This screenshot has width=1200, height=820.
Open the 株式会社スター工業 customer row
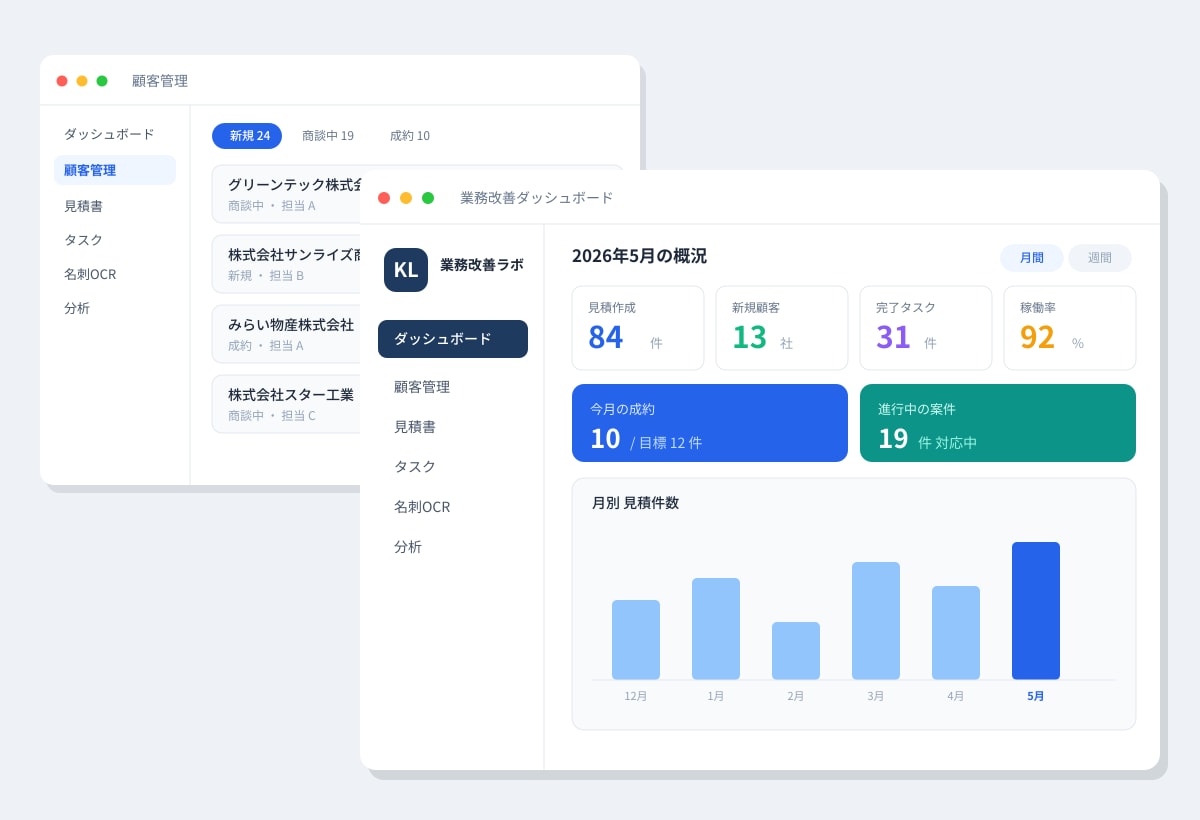[x=286, y=404]
